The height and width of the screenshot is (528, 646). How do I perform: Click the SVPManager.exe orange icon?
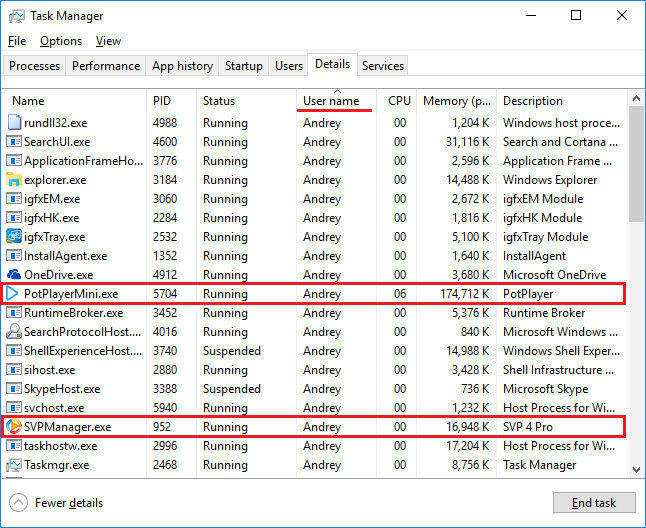pyautogui.click(x=13, y=427)
